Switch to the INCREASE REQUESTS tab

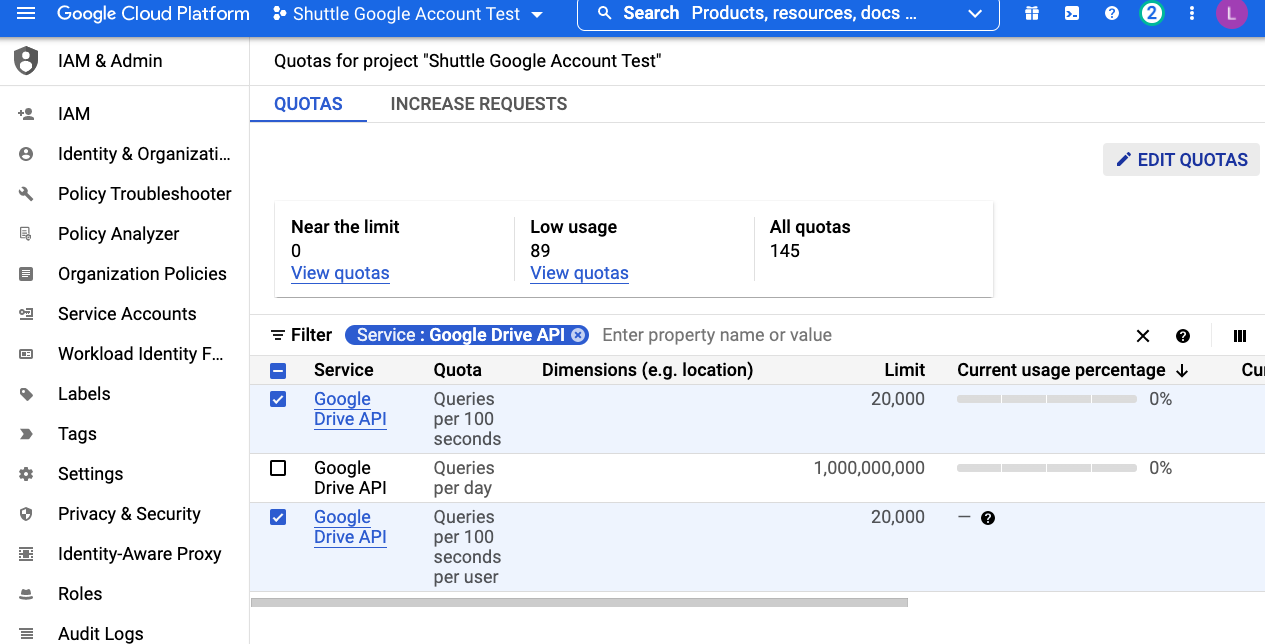(x=479, y=104)
